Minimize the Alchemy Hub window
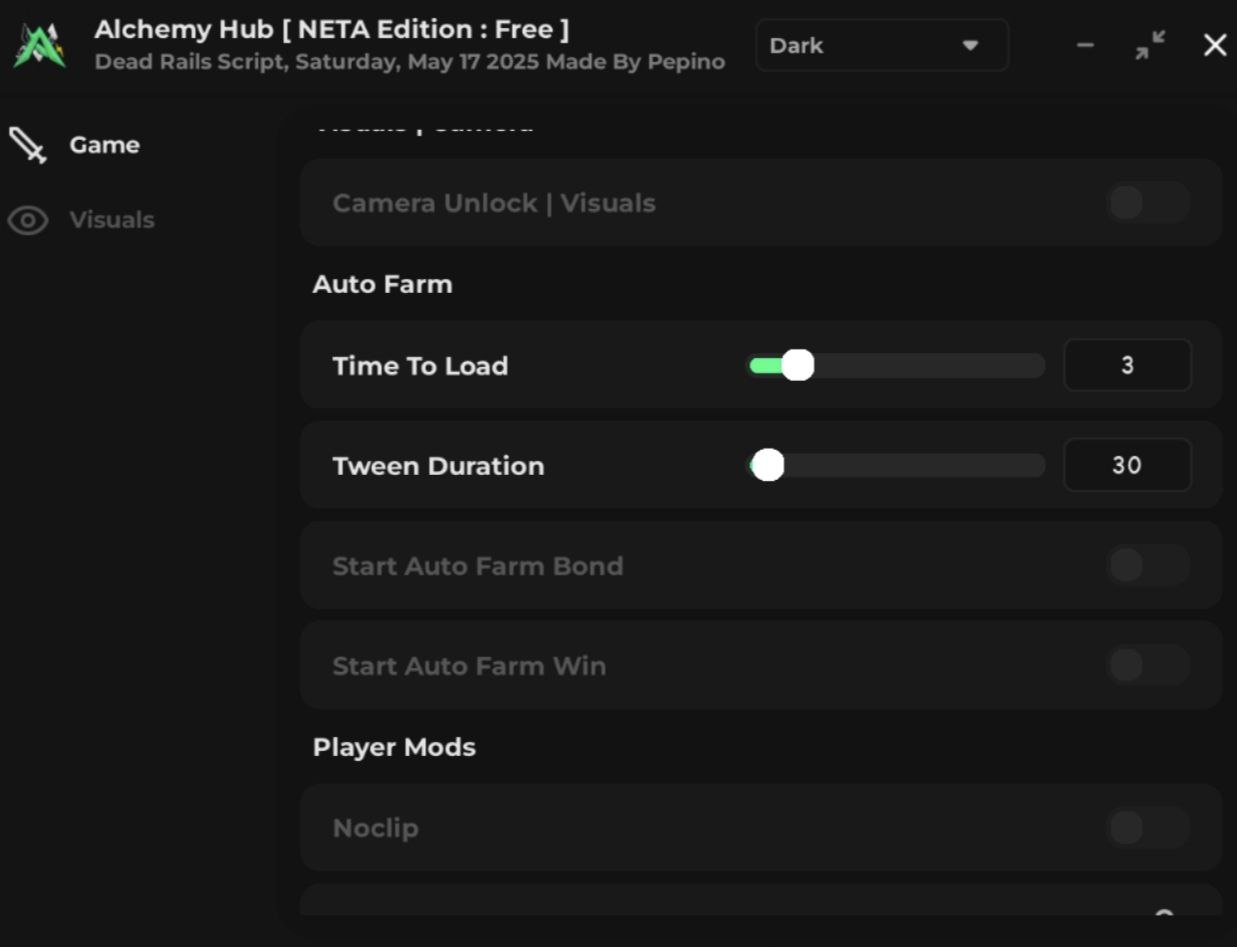 1085,46
